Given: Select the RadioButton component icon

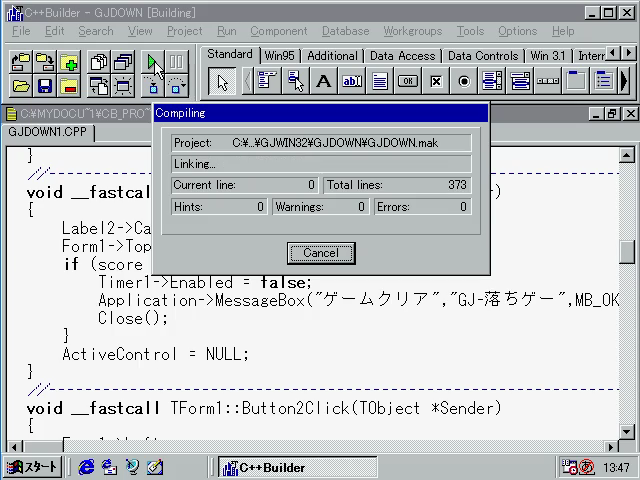Looking at the screenshot, I should pyautogui.click(x=464, y=81).
